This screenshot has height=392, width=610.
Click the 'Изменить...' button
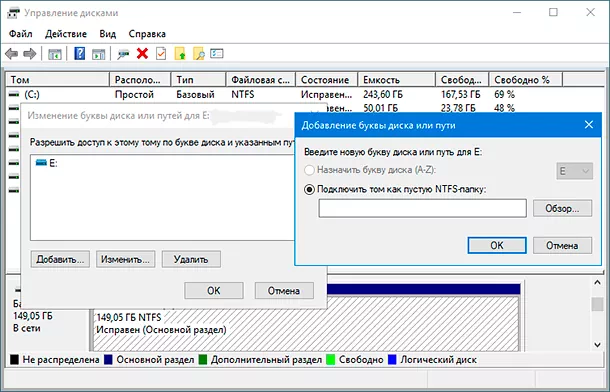(125, 259)
